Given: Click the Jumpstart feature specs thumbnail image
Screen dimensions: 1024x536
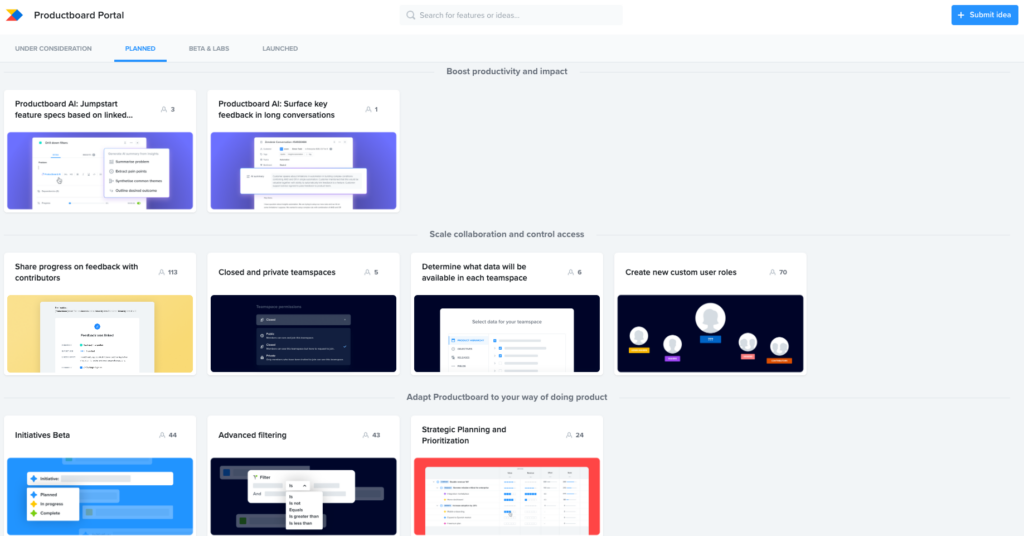Looking at the screenshot, I should tap(100, 171).
